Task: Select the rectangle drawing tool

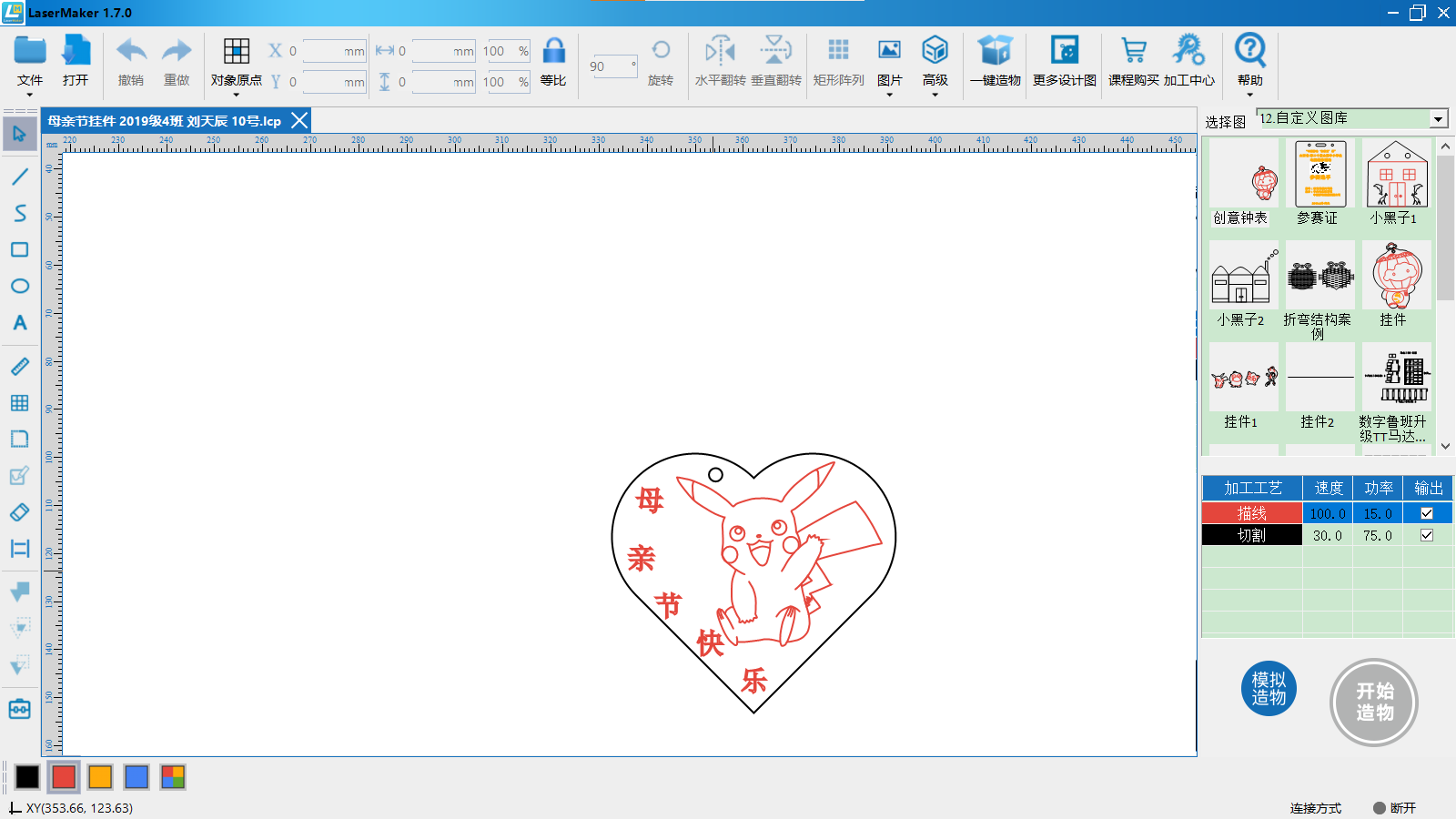Action: [19, 249]
